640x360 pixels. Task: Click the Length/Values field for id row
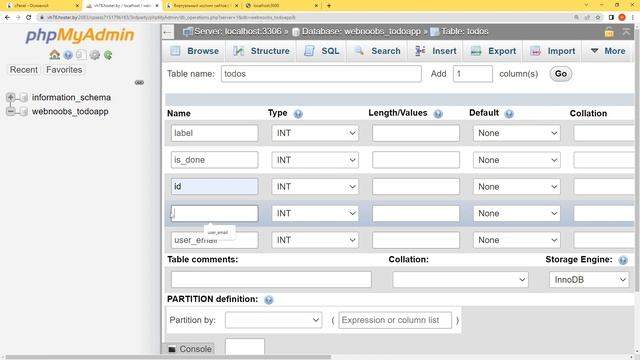pyautogui.click(x=416, y=187)
